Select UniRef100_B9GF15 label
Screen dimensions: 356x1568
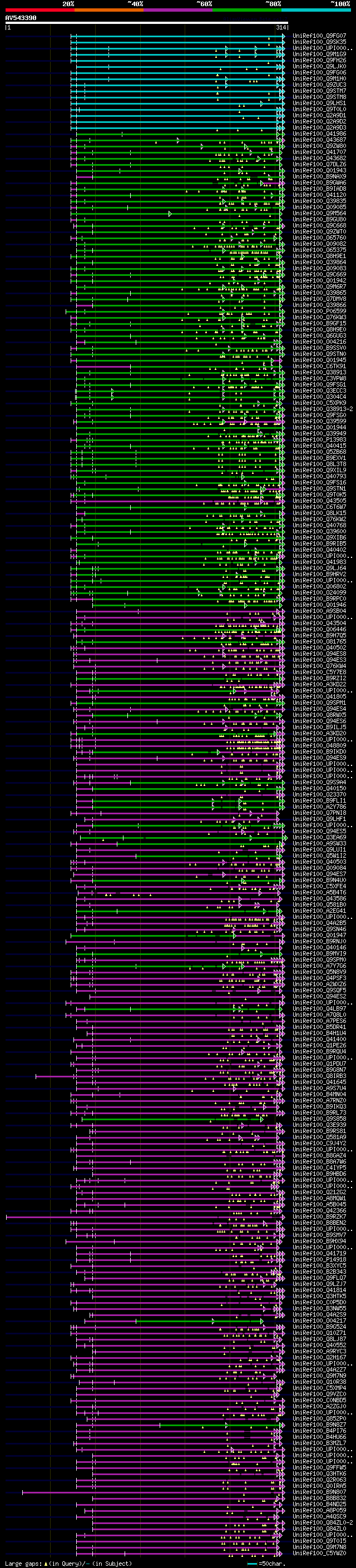point(319,323)
